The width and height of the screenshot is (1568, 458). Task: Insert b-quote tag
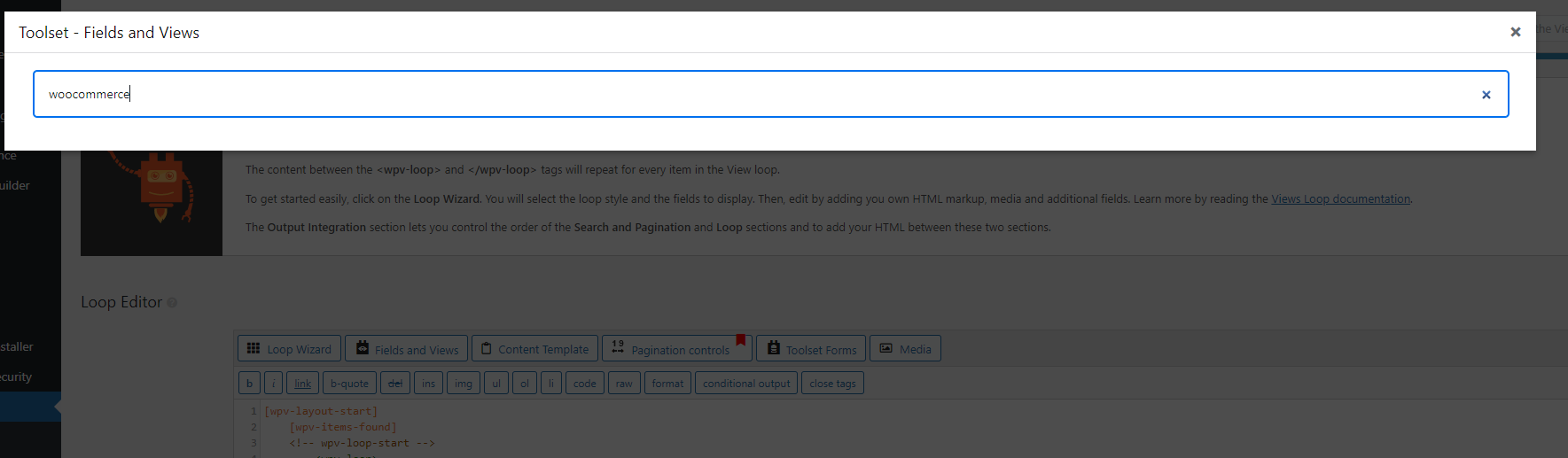tap(349, 383)
